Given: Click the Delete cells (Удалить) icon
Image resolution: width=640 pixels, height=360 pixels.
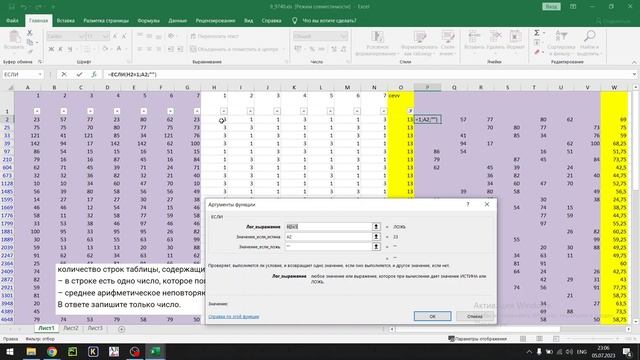Looking at the screenshot, I should click(x=496, y=37).
